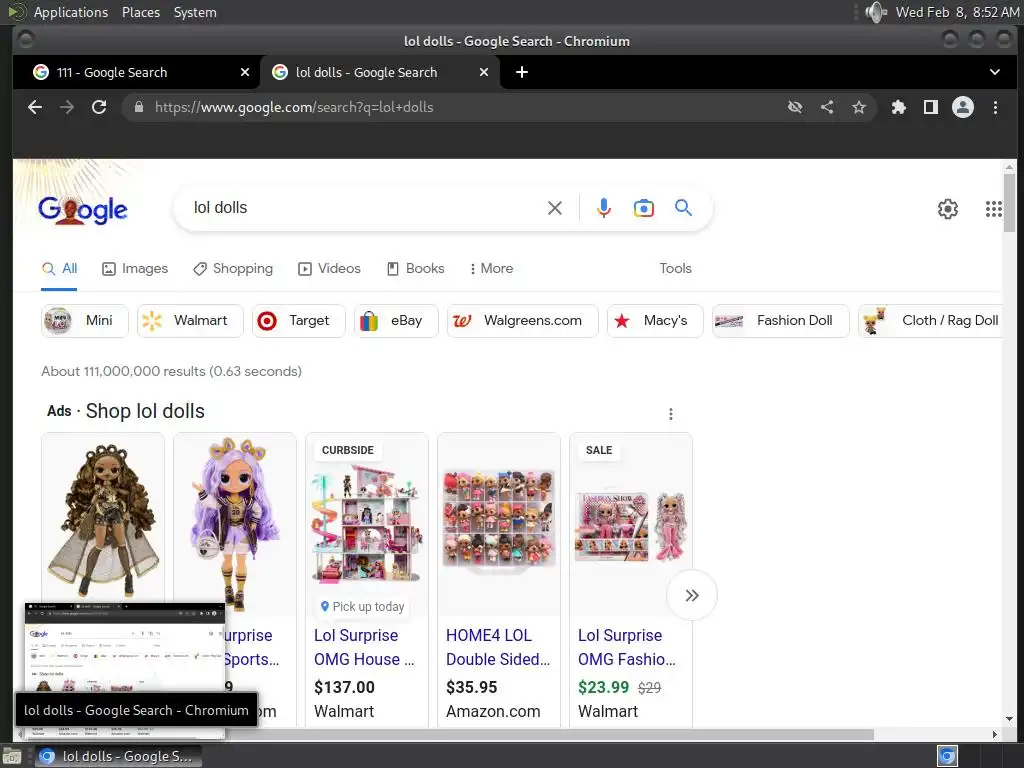
Task: Click the address bar URL
Action: 294,107
